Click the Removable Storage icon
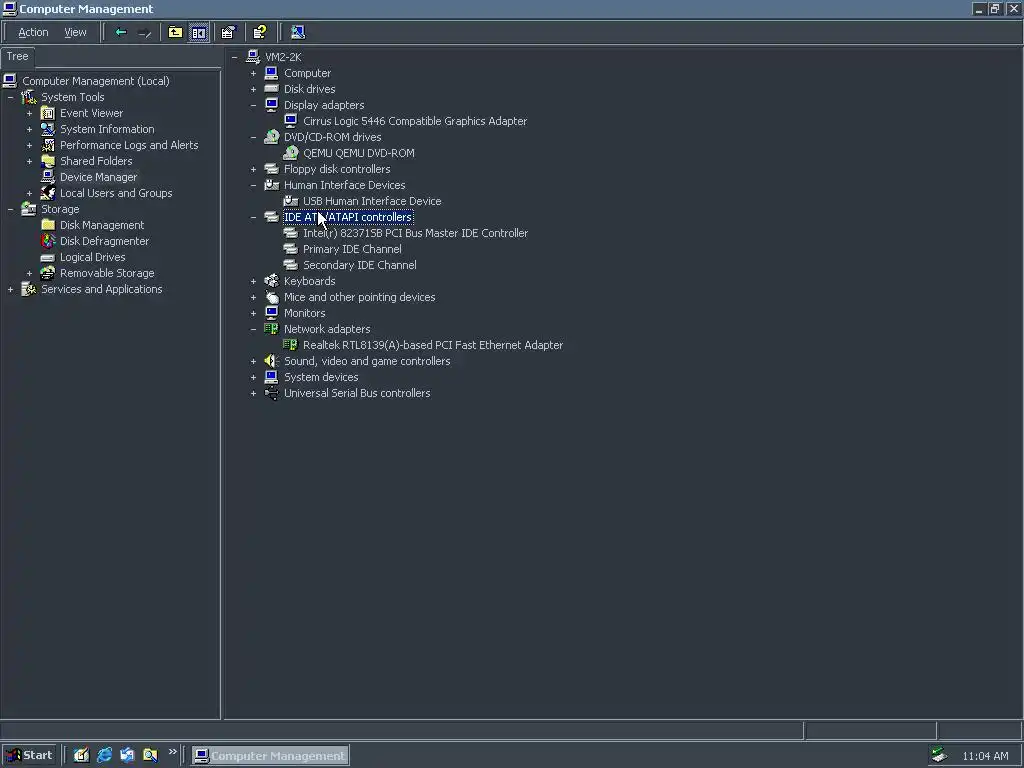 (x=48, y=273)
